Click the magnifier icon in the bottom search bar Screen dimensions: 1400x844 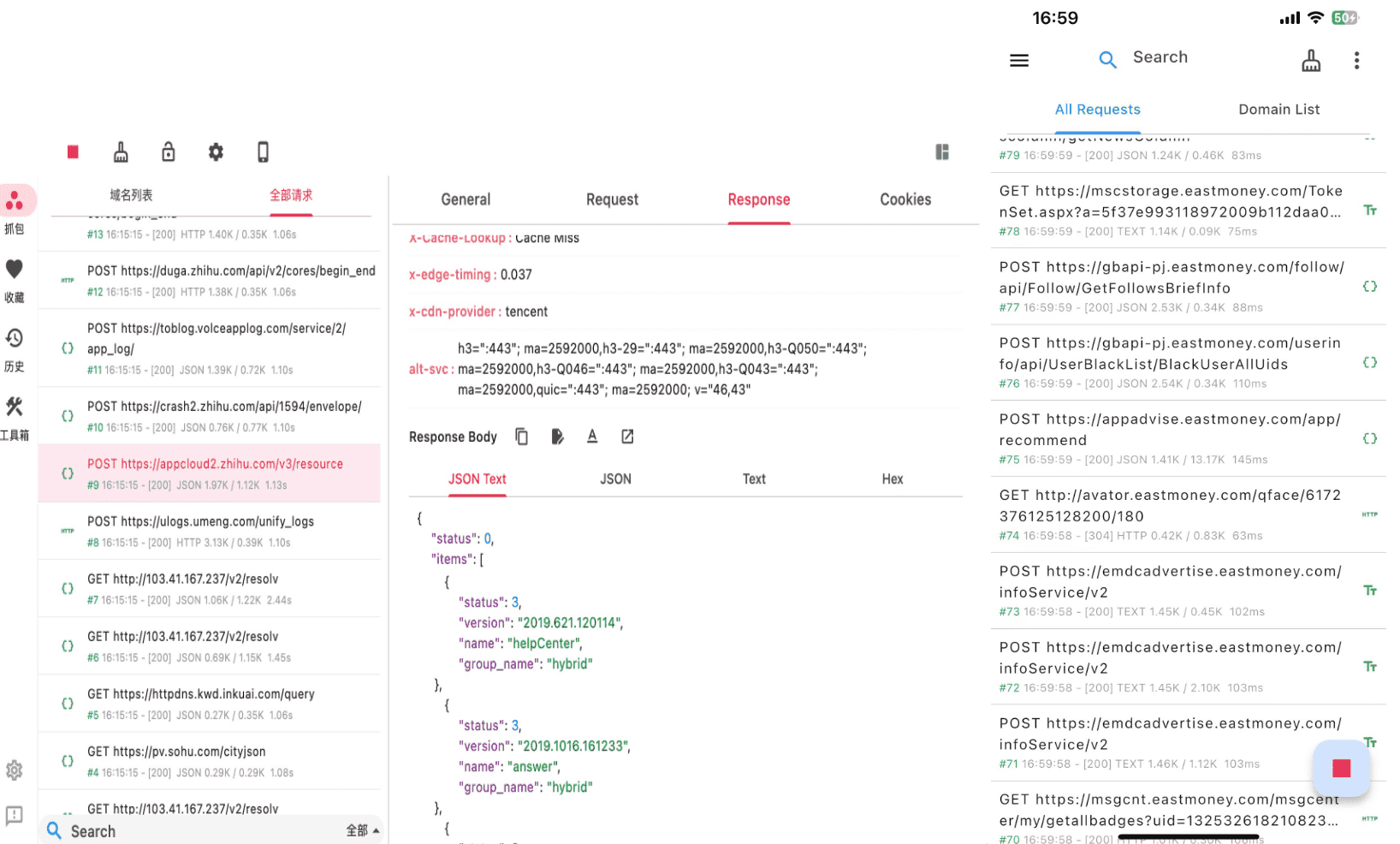pos(54,830)
